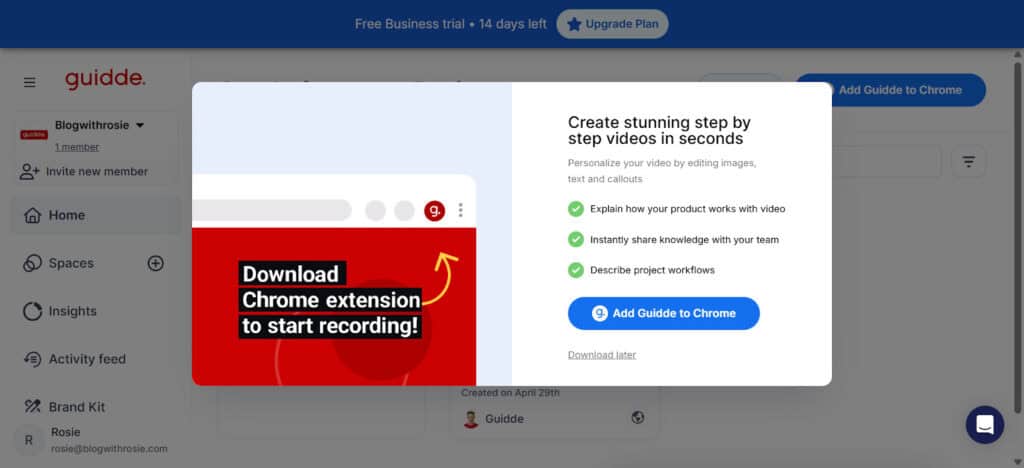The image size is (1024, 468).
Task: Click the globe visibility icon on Guidde card
Action: tap(638, 417)
